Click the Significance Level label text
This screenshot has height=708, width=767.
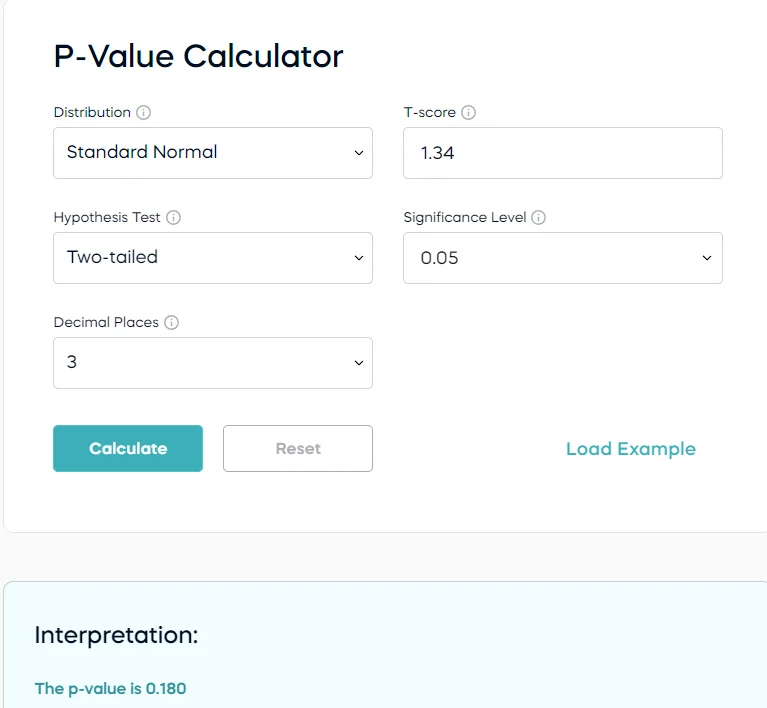[465, 218]
